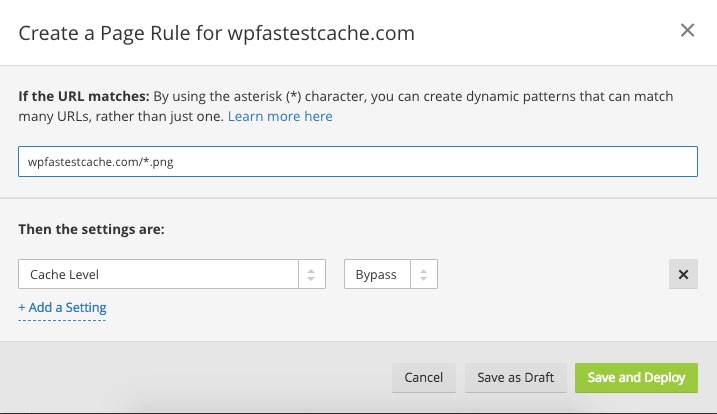Click the 'Then the settings are:' heading
The image size is (717, 414).
click(91, 229)
